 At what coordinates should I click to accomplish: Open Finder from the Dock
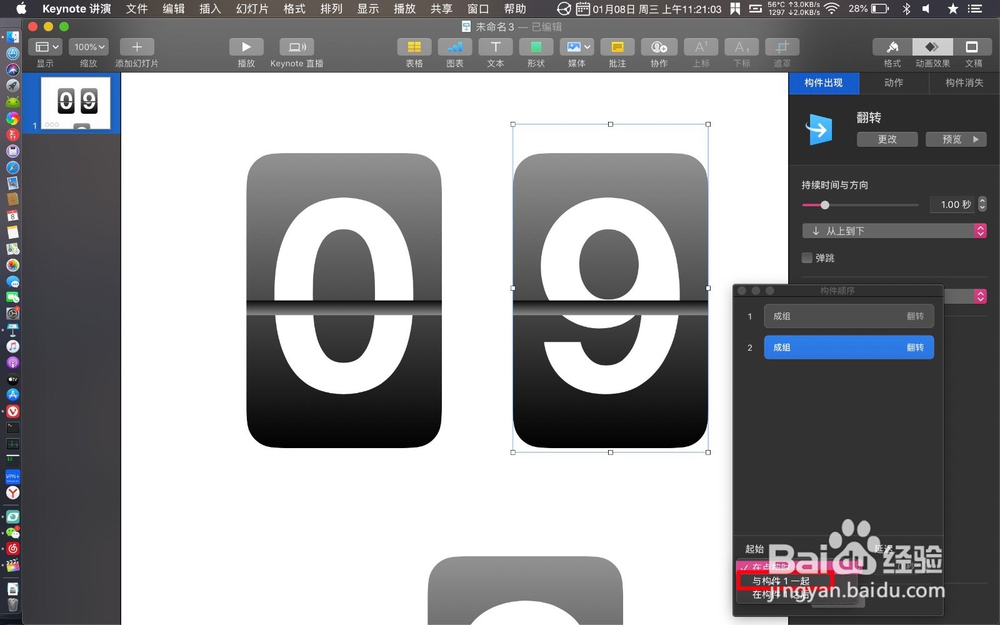[13, 37]
